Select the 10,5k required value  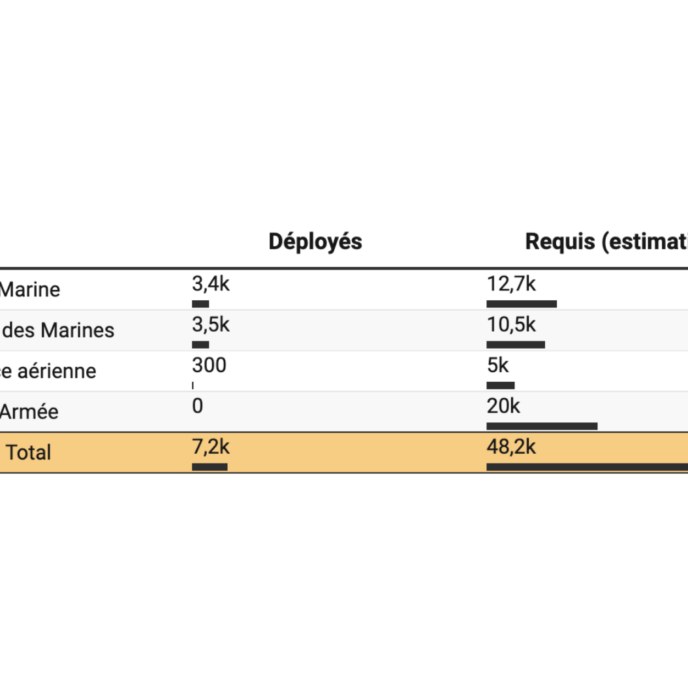coord(512,324)
